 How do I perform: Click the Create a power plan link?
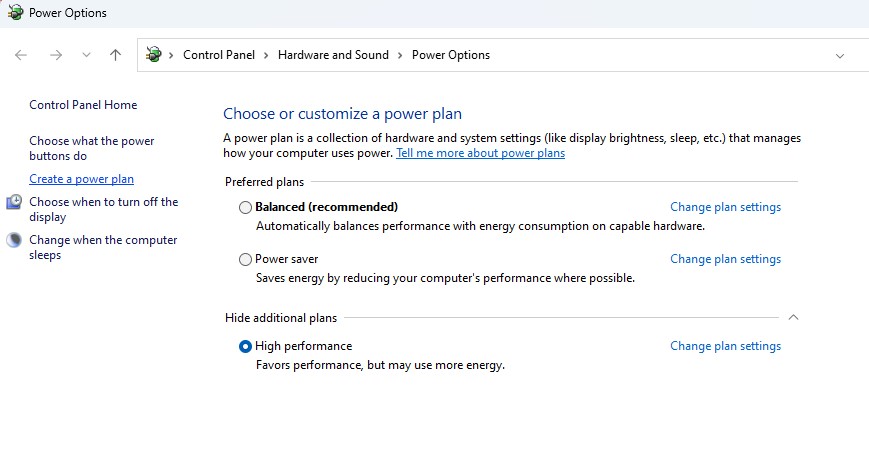[81, 179]
